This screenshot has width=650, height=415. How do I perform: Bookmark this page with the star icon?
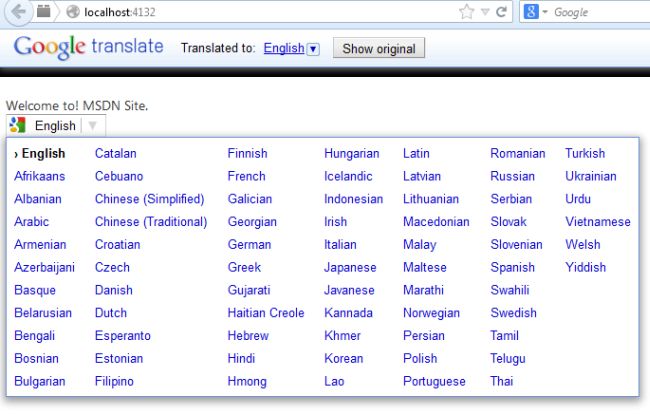click(466, 12)
